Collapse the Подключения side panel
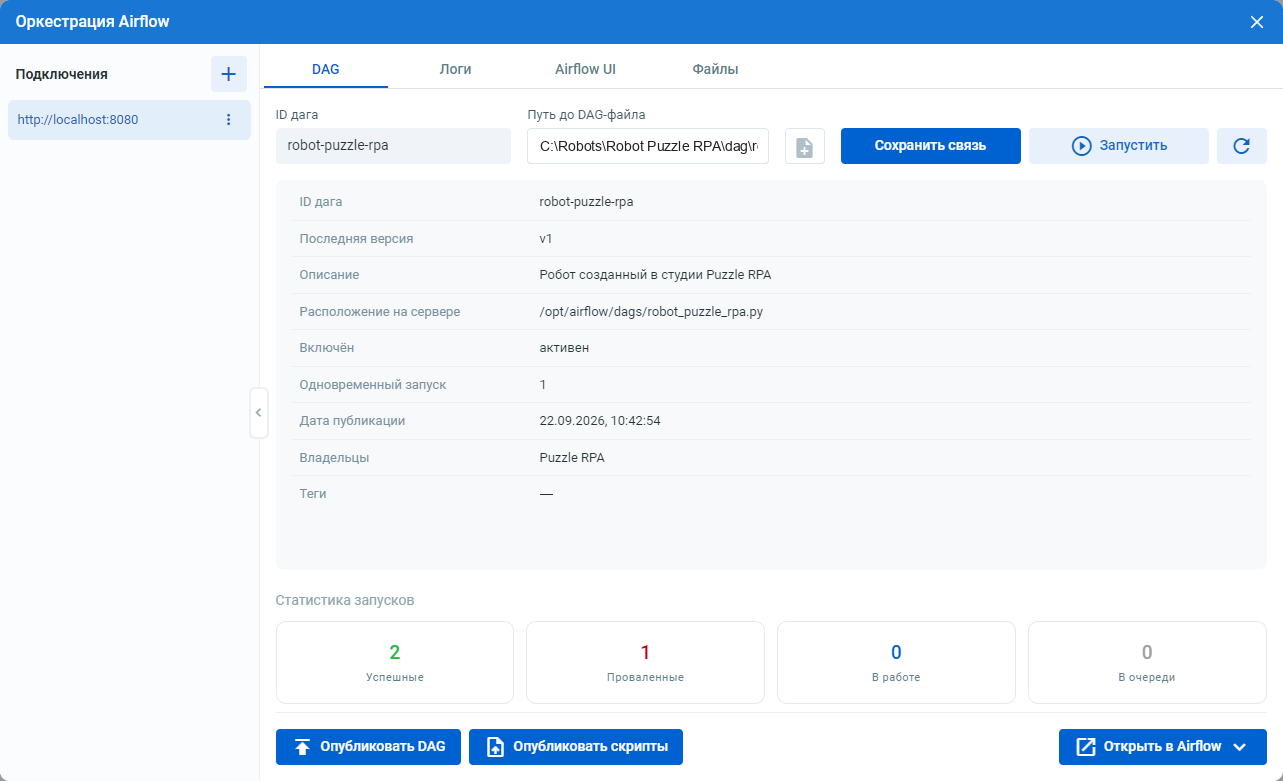This screenshot has height=781, width=1283. pyautogui.click(x=259, y=413)
